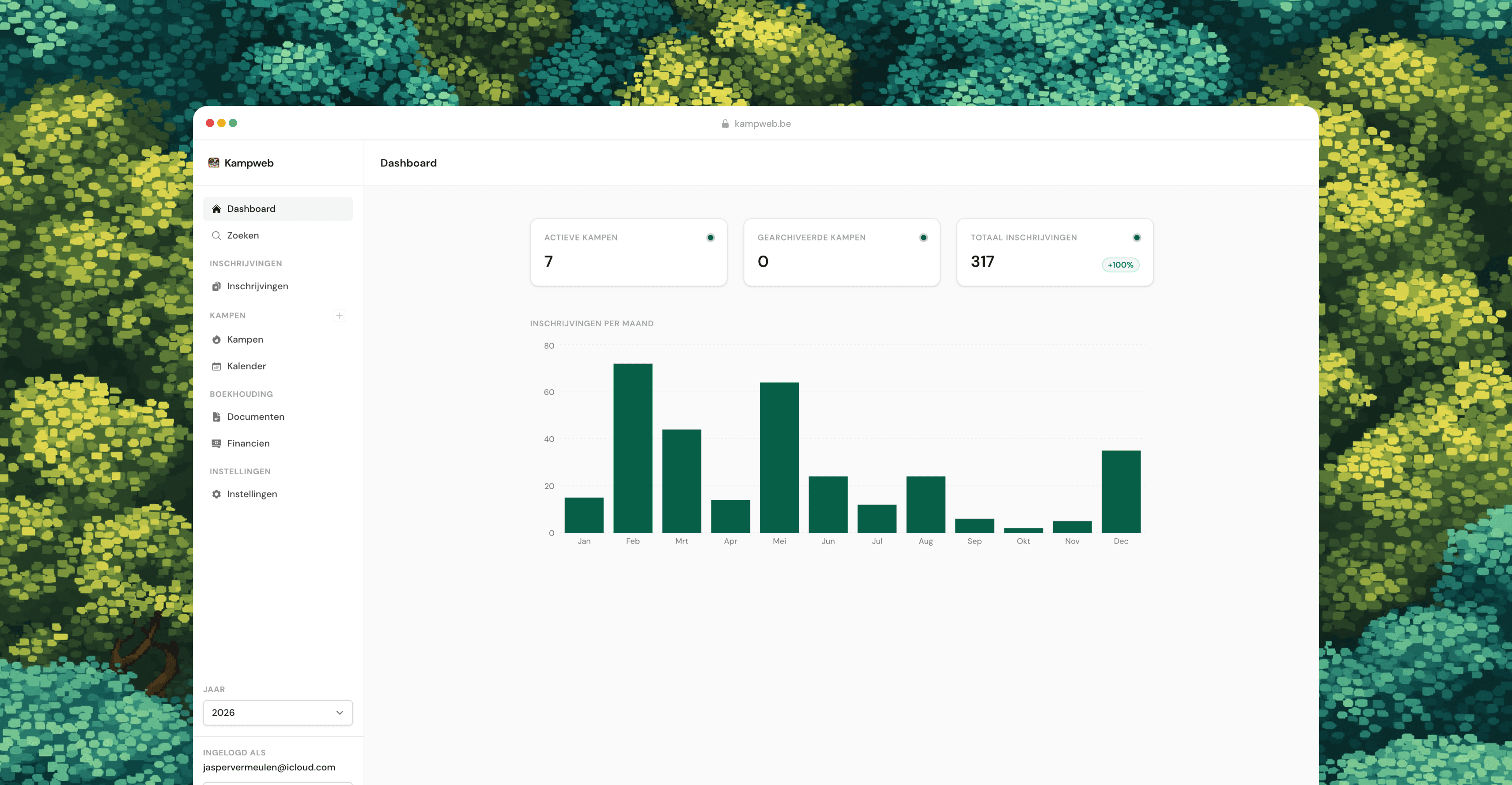Screen dimensions: 1512x785
Task: Expand the dropdown chevron next to 2026
Action: pos(339,712)
